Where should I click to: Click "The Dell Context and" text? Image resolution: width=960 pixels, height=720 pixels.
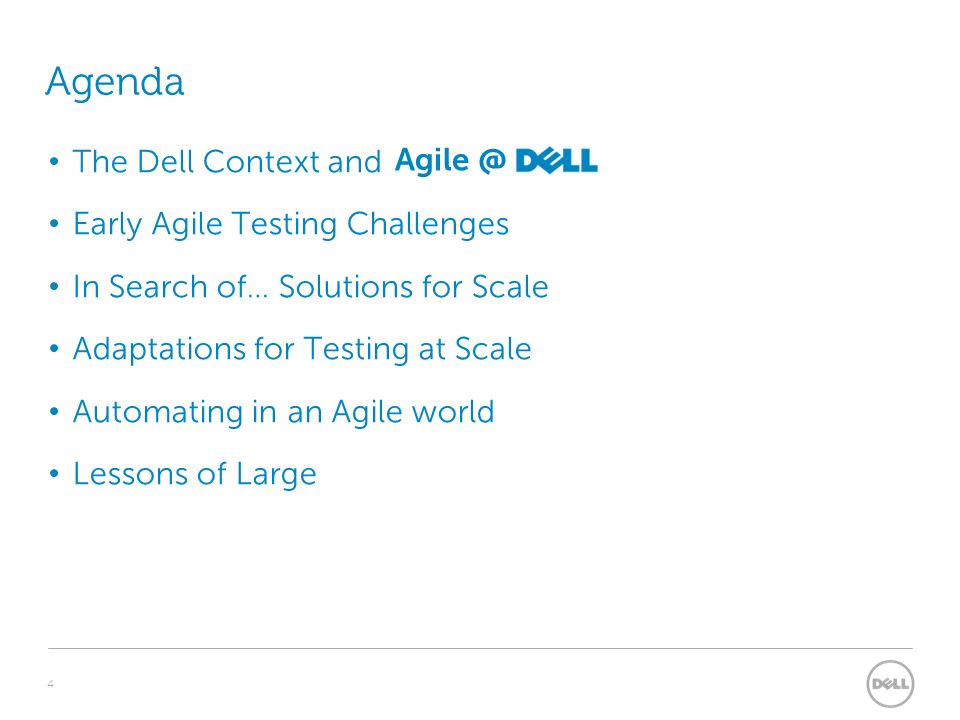point(227,162)
